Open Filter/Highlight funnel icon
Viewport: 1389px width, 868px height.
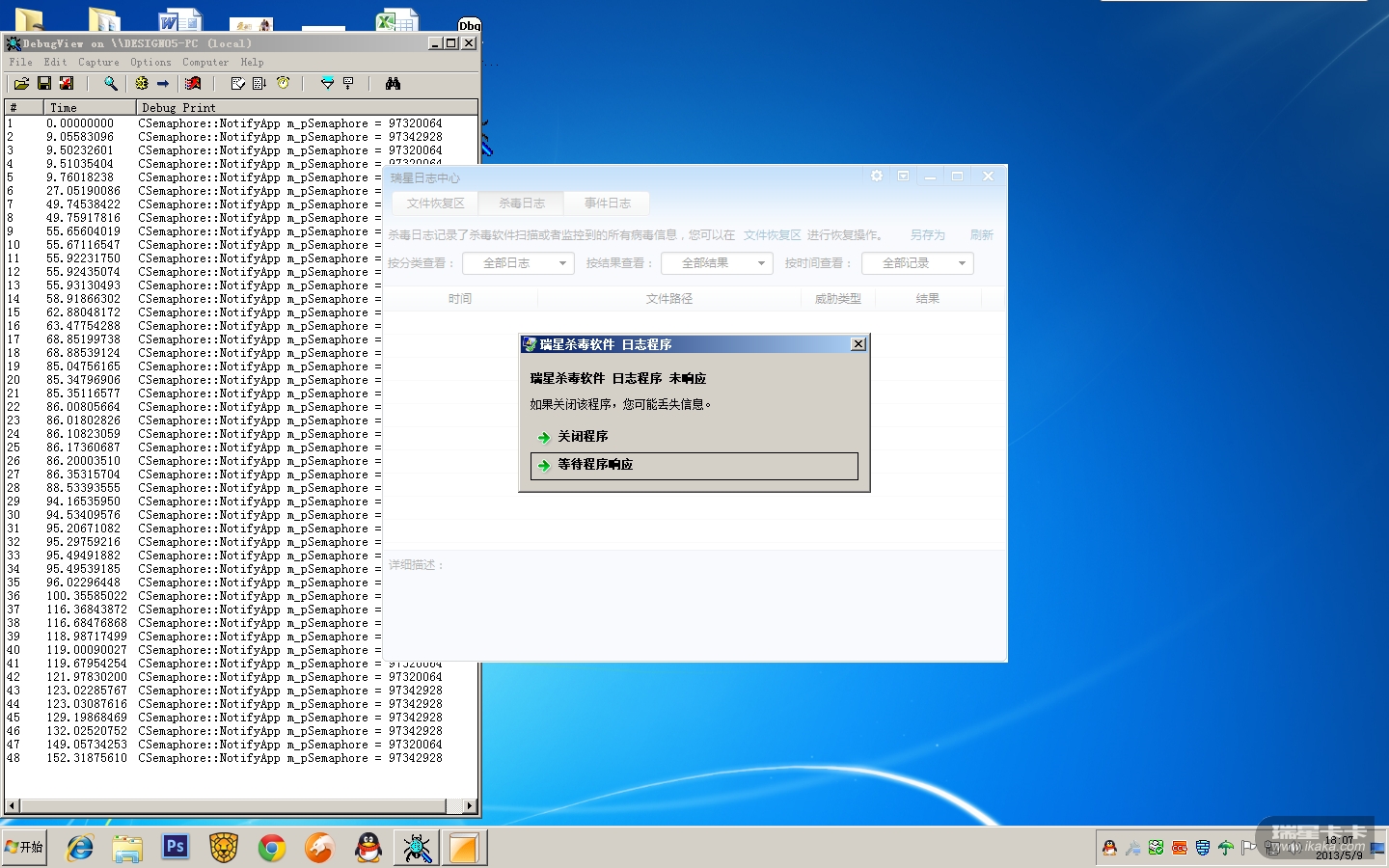pos(327,84)
